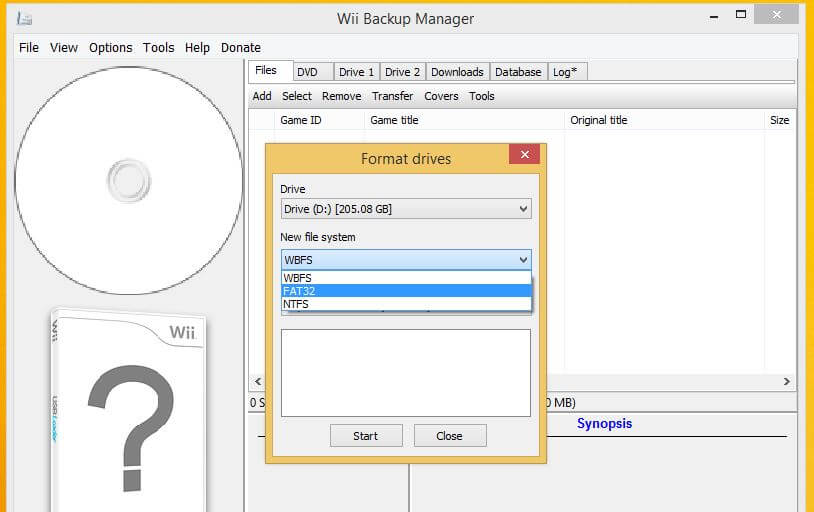Open the View menu
Screen dimensions: 814x512
pos(63,48)
